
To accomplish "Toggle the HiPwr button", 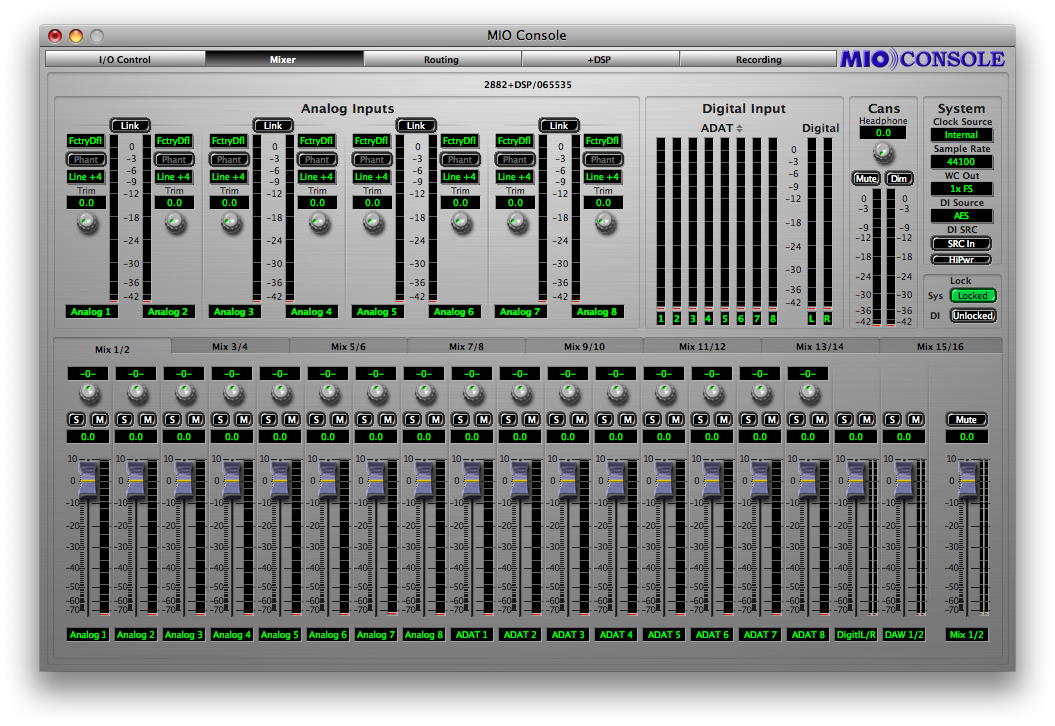I will point(961,260).
